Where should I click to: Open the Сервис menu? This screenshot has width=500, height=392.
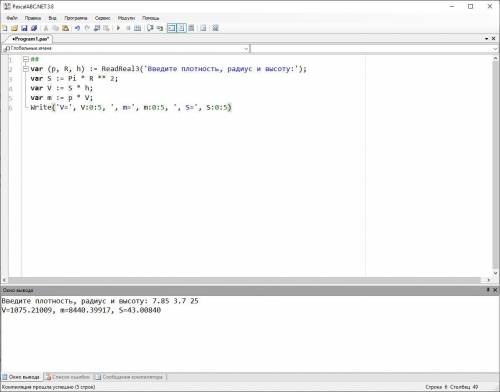pyautogui.click(x=102, y=18)
